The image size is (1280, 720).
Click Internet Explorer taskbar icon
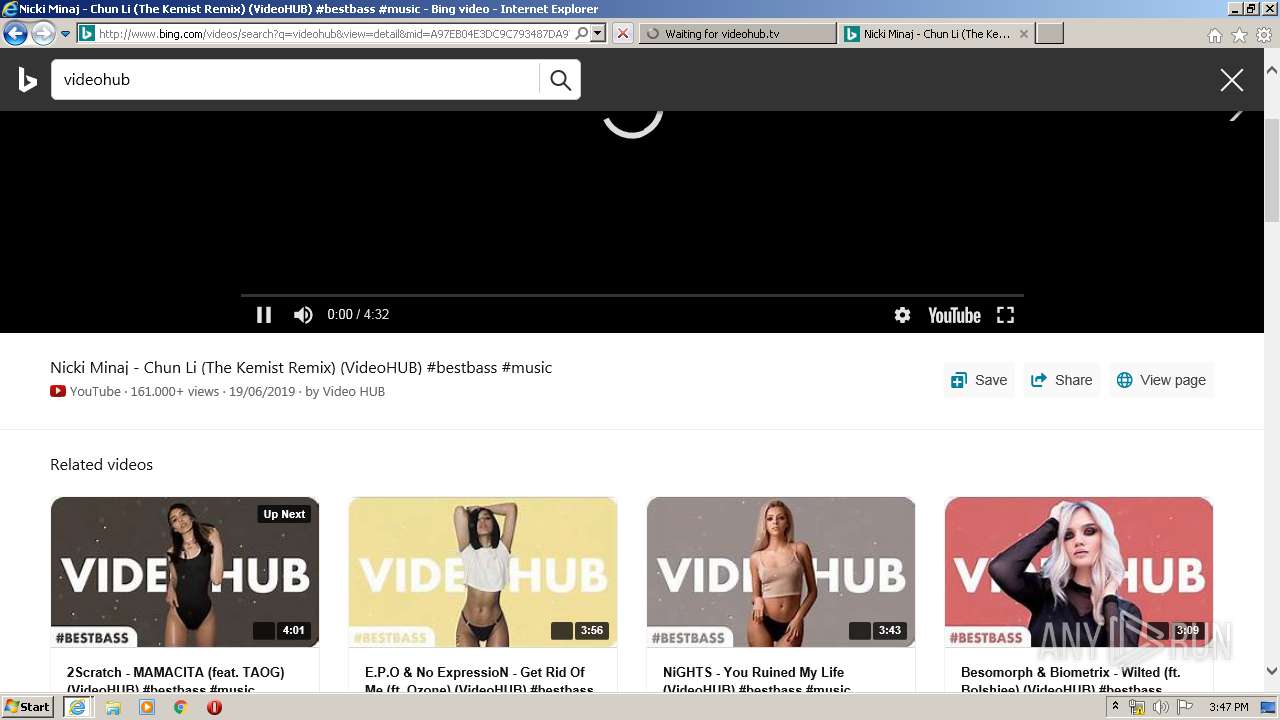click(77, 707)
